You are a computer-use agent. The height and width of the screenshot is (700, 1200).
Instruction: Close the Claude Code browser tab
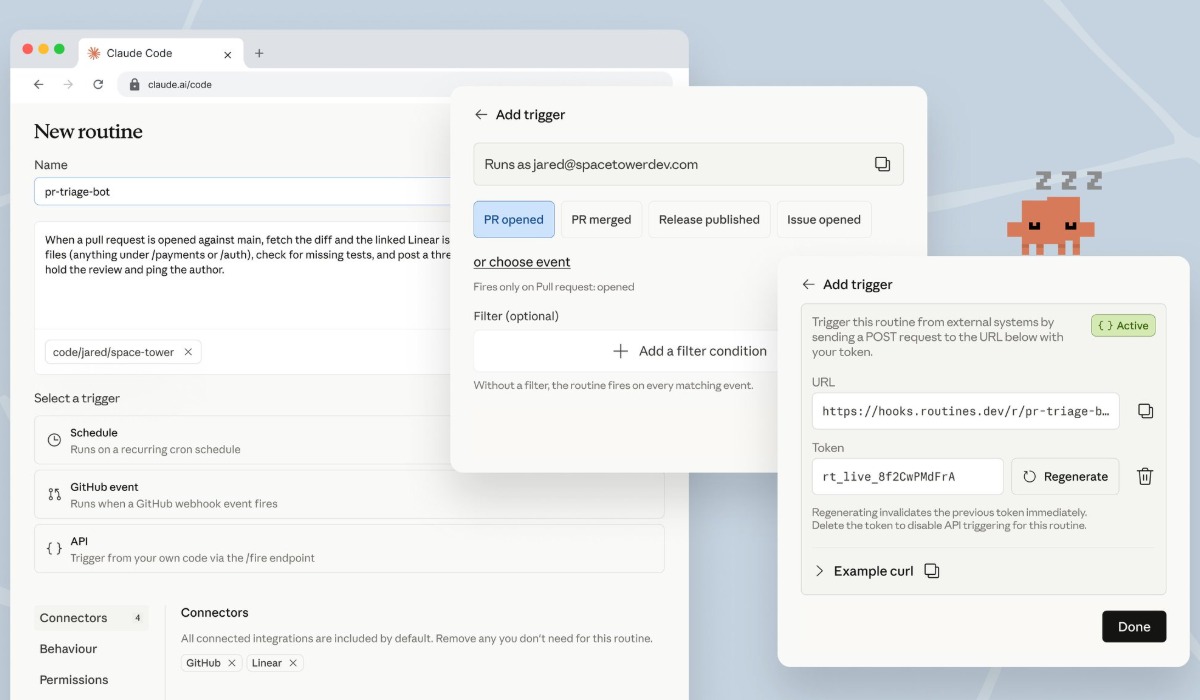point(228,53)
